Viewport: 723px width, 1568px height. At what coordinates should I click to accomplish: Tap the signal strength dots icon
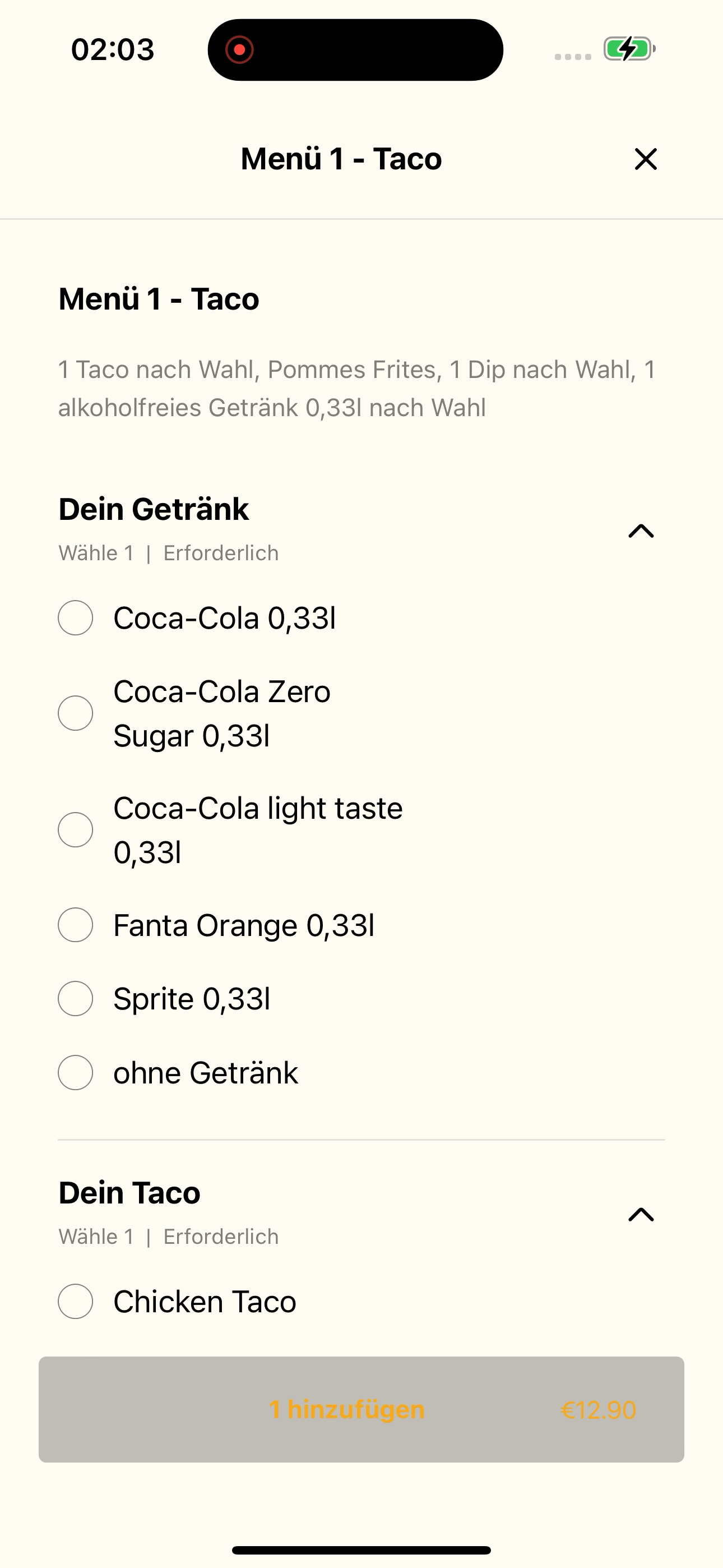[x=573, y=57]
